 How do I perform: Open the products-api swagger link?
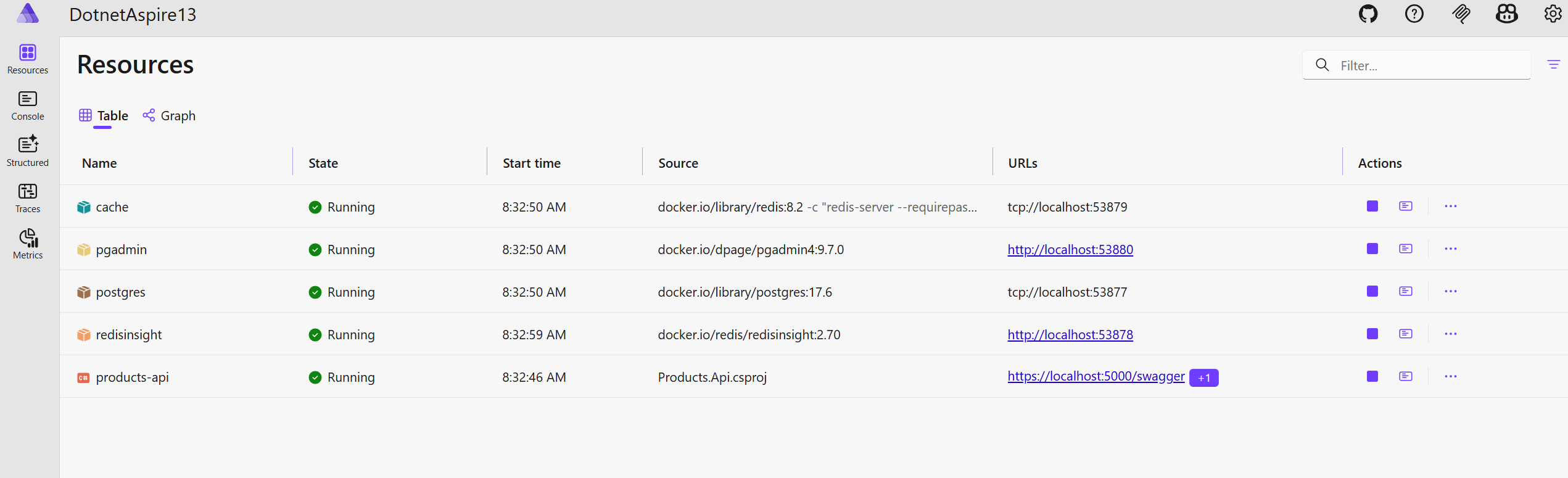click(1096, 376)
